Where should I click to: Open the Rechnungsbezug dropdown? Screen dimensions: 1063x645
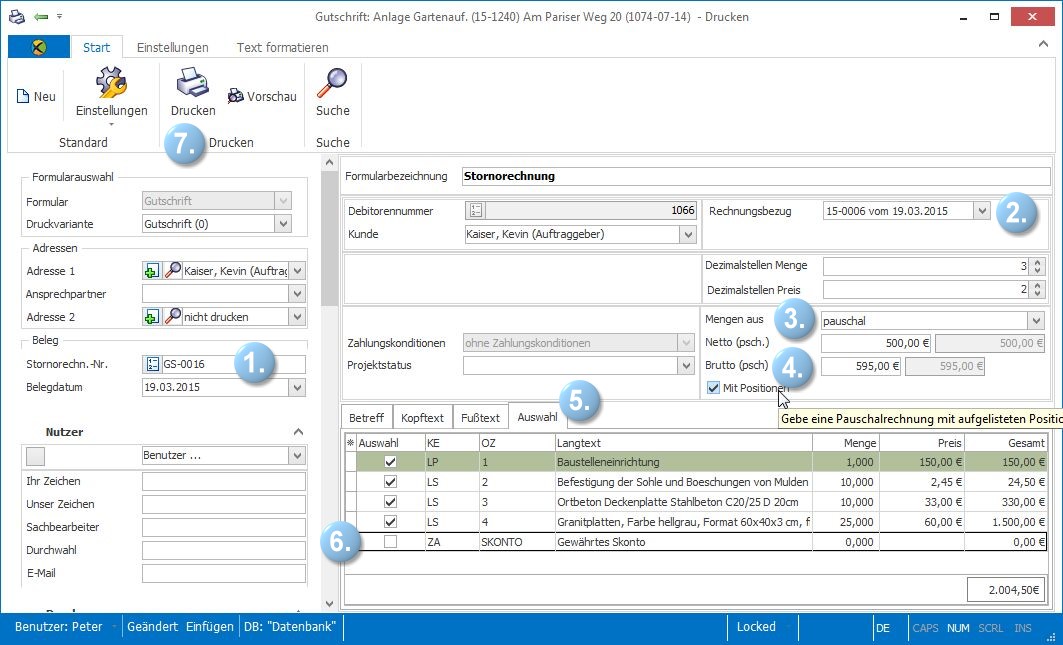click(982, 211)
